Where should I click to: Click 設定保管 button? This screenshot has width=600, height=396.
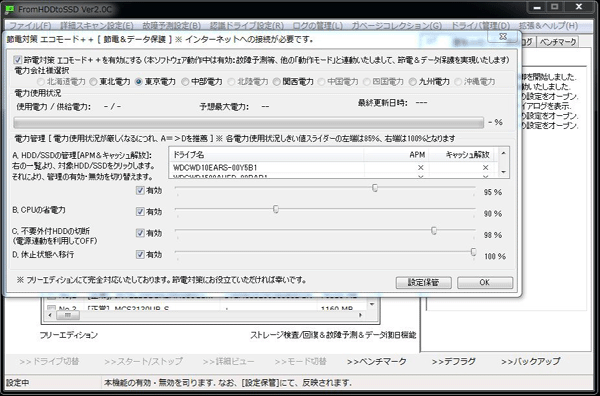(424, 283)
